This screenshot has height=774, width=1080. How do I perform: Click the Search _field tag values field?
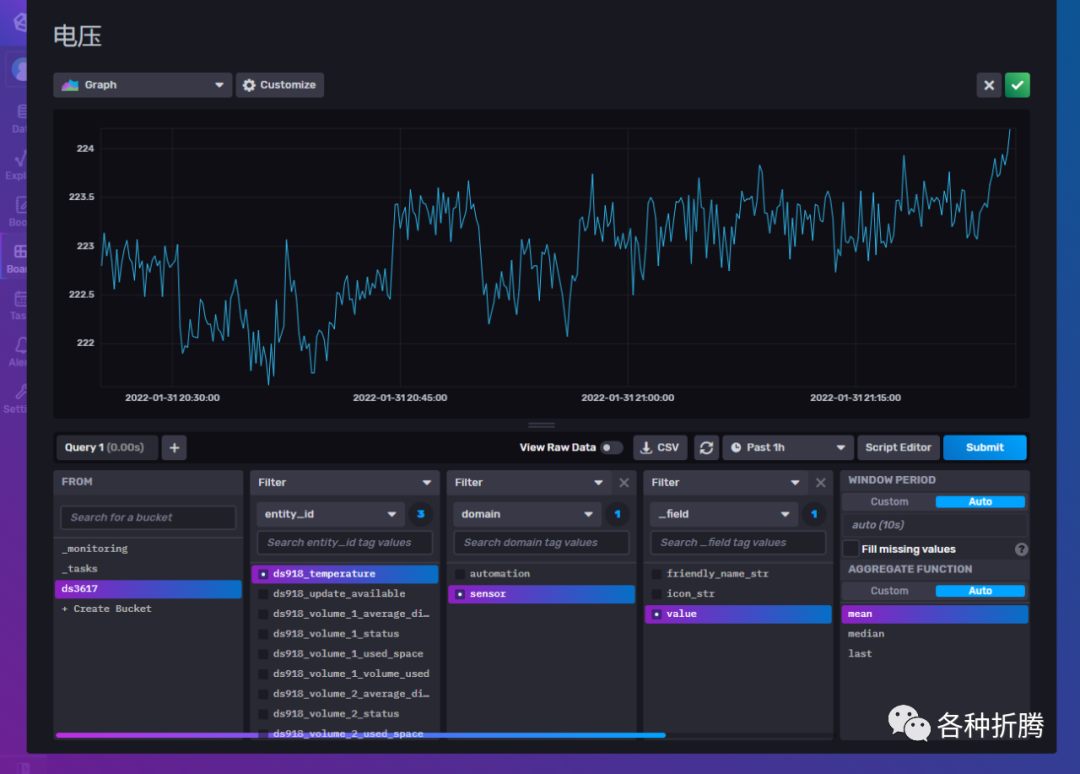(738, 543)
